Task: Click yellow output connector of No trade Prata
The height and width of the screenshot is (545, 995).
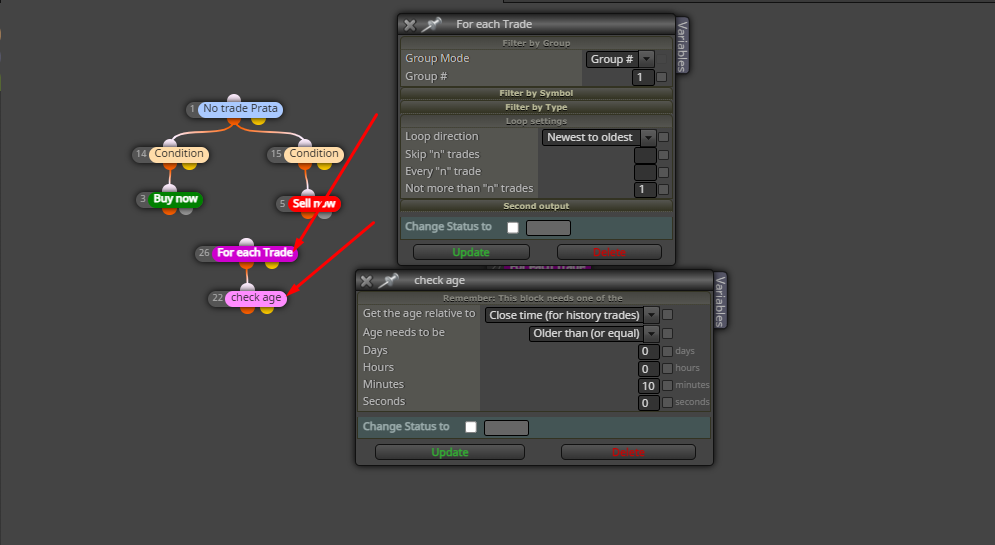Action: [x=258, y=119]
